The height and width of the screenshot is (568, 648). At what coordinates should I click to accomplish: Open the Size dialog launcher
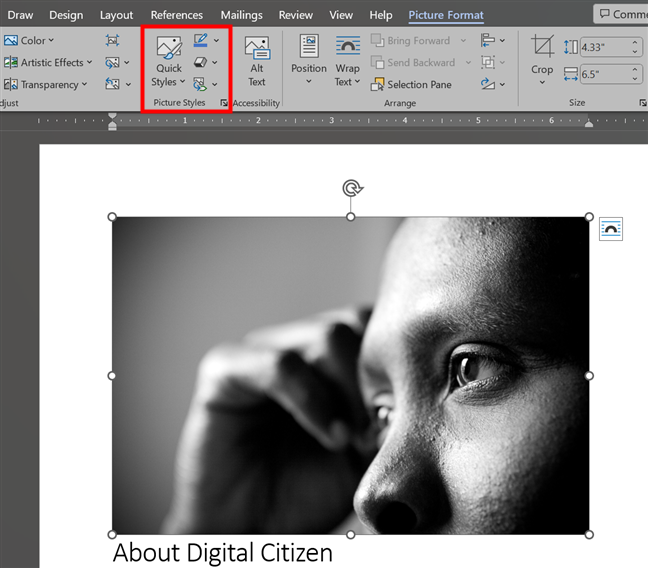[643, 103]
